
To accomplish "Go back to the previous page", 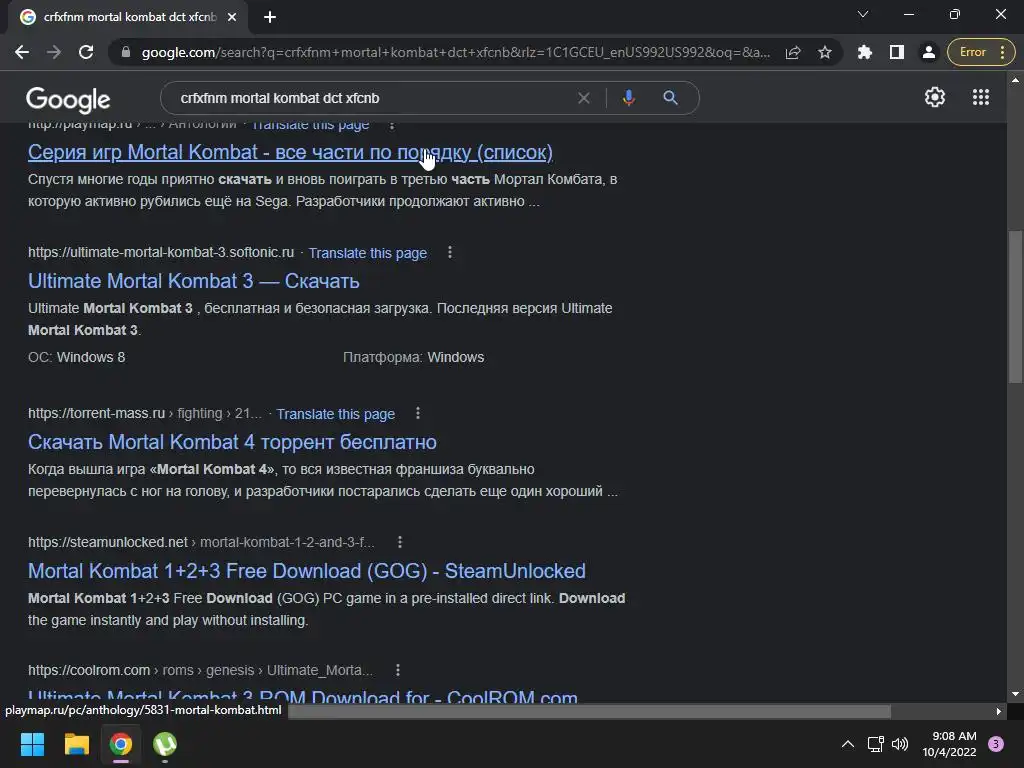I will [22, 52].
